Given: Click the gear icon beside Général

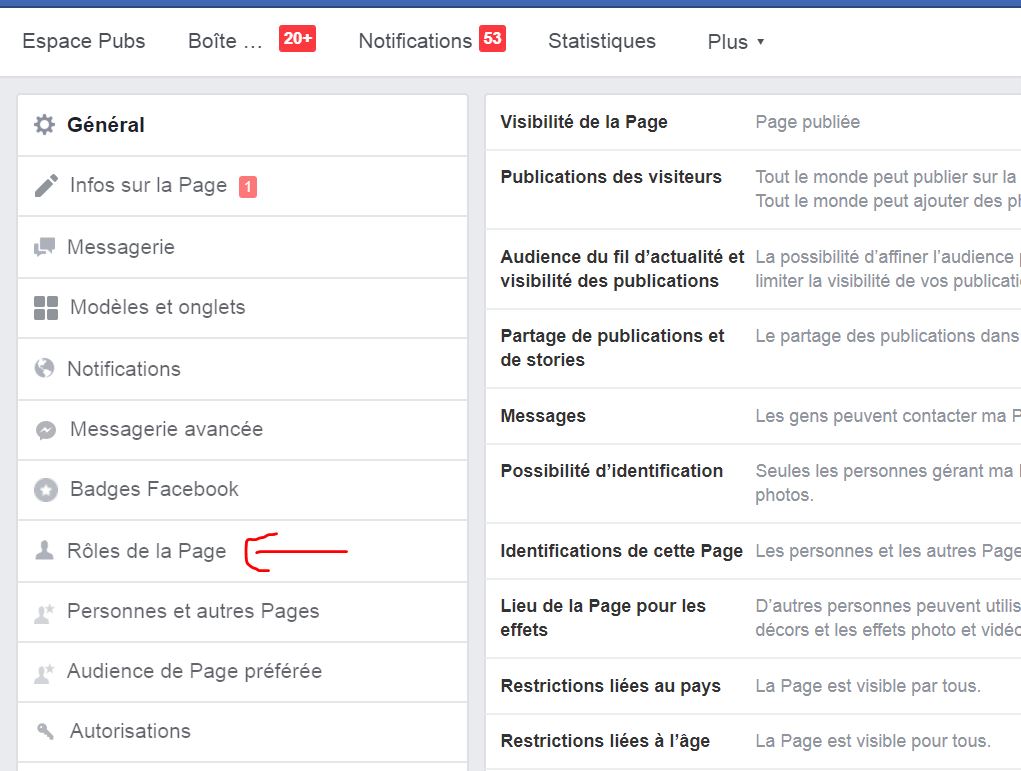Looking at the screenshot, I should (44, 125).
